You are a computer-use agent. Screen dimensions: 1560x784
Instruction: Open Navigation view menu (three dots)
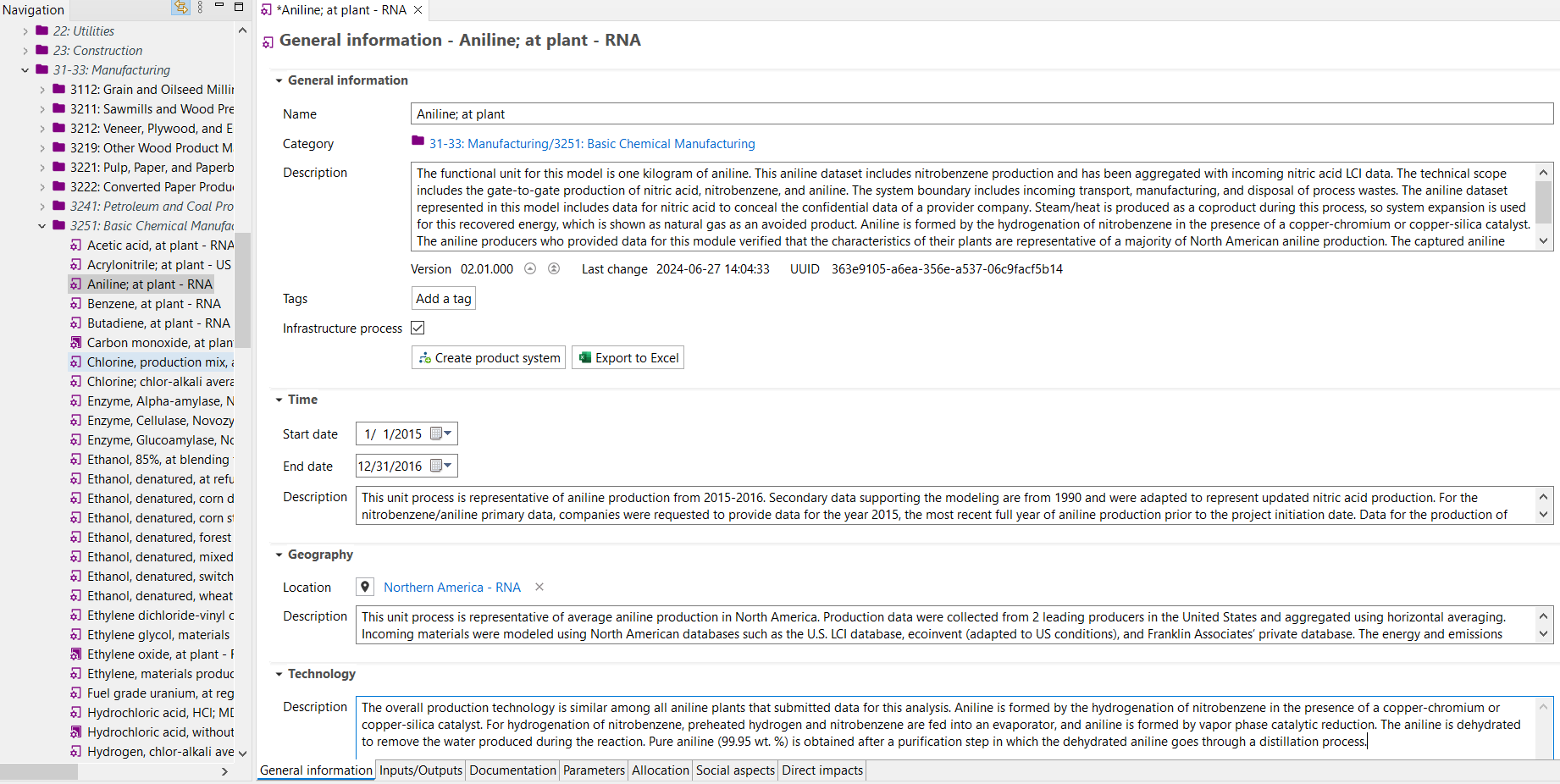(x=200, y=8)
